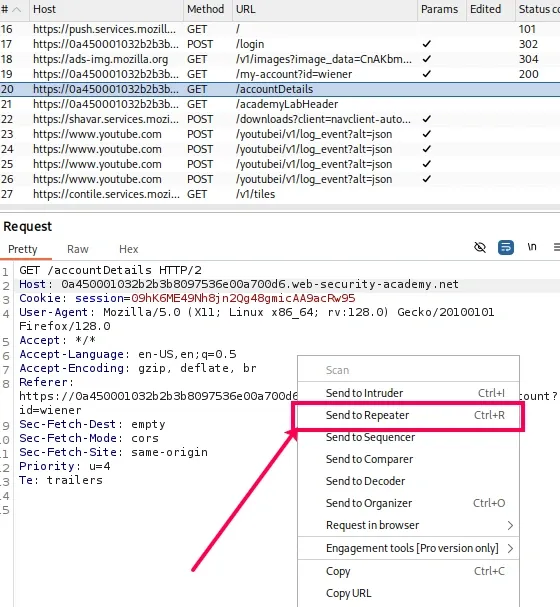The height and width of the screenshot is (607, 560).
Task: Switch to the Pretty tab
Action: point(23,249)
